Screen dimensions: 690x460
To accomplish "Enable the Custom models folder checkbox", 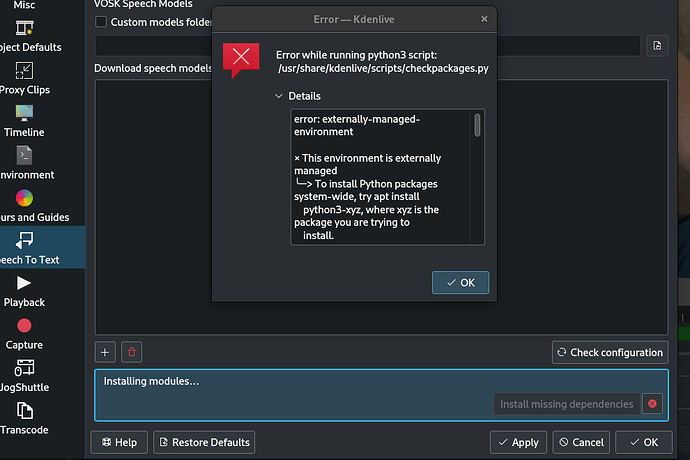I will point(101,22).
